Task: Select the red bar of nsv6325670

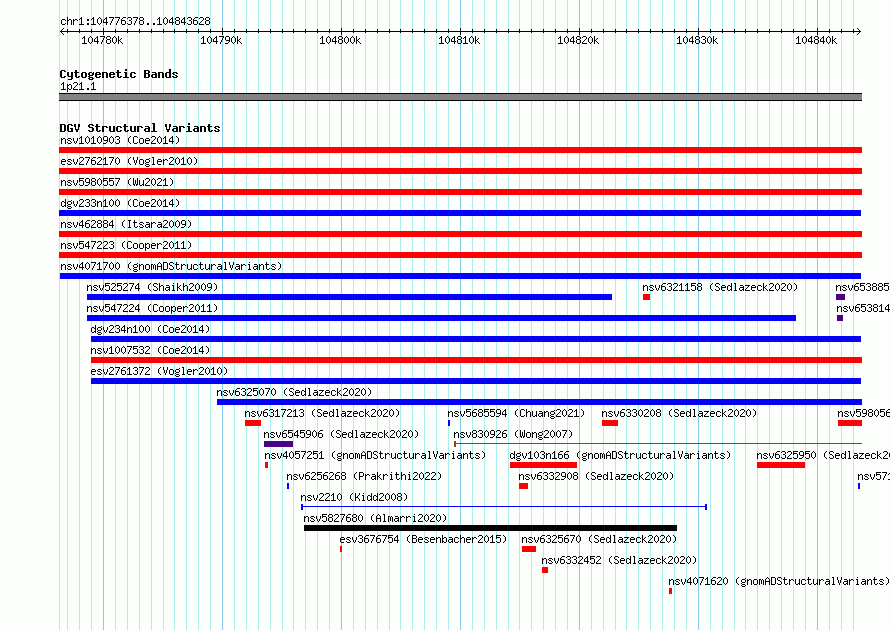Action: [528, 549]
